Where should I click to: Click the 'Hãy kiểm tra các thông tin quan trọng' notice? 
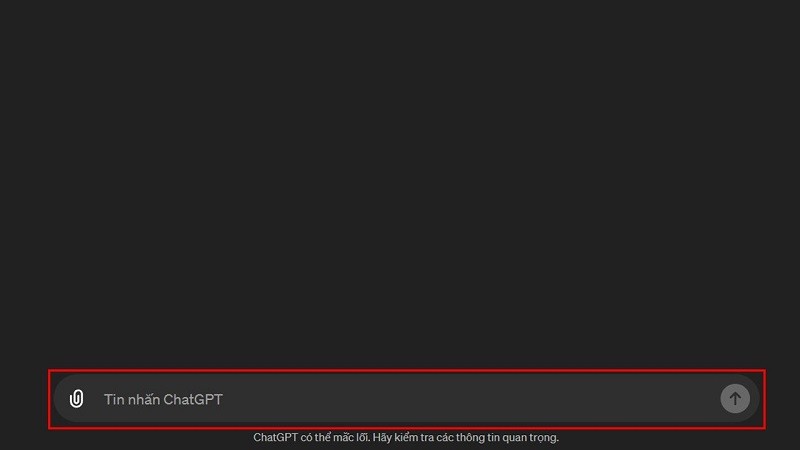tap(466, 437)
